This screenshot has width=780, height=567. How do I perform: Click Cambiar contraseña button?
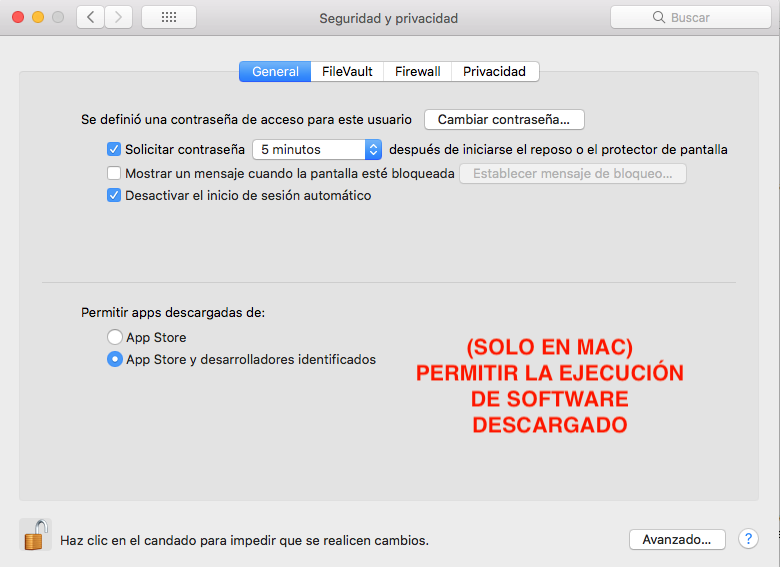[x=504, y=119]
